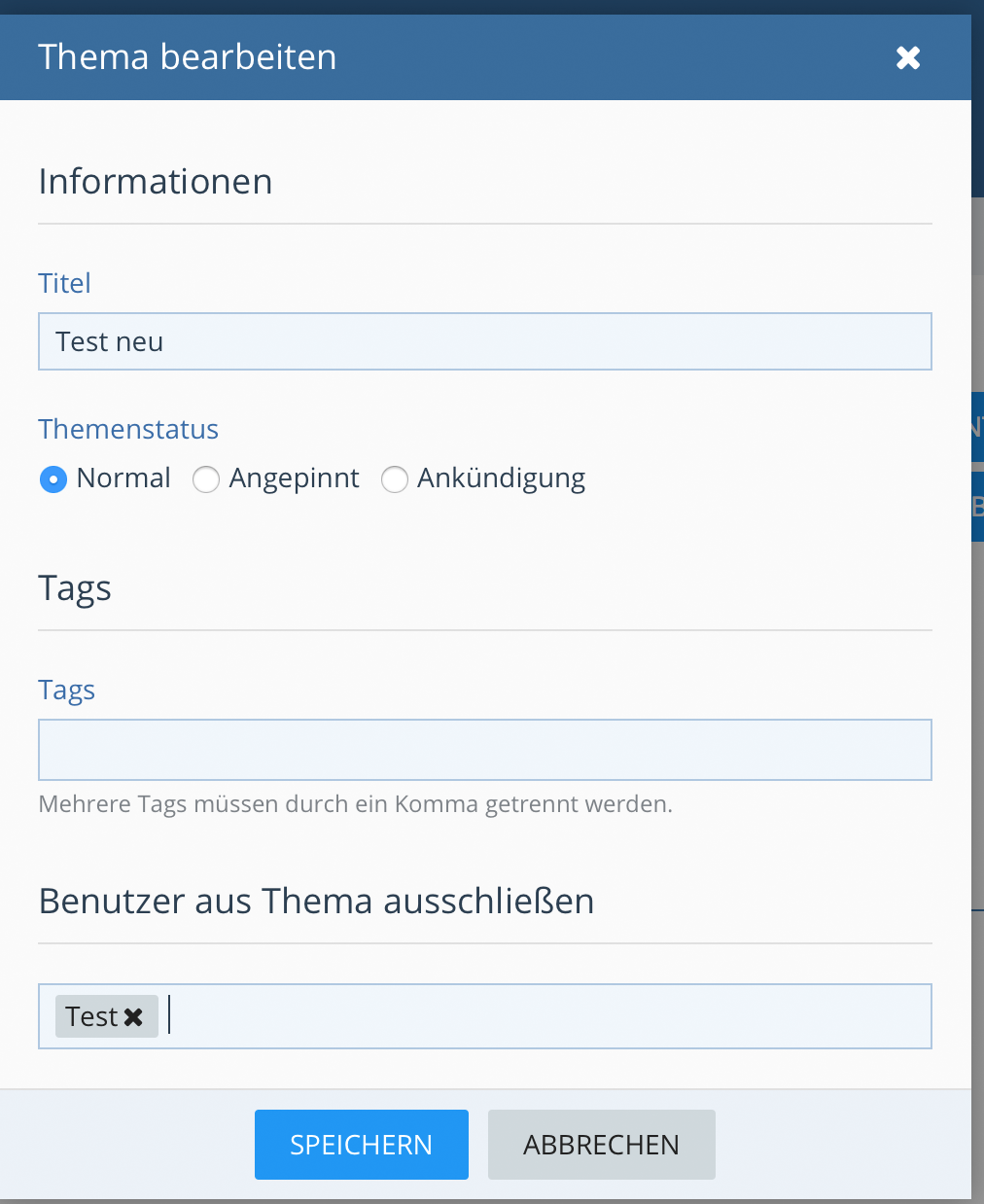Click the Test user chip text

pyautogui.click(x=90, y=1016)
